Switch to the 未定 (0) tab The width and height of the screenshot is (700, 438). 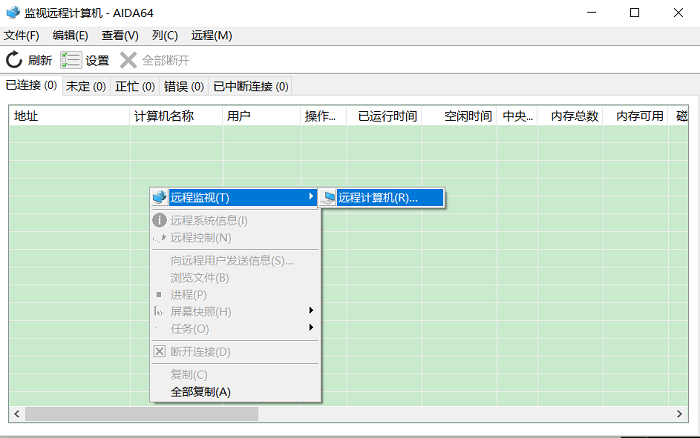(86, 86)
